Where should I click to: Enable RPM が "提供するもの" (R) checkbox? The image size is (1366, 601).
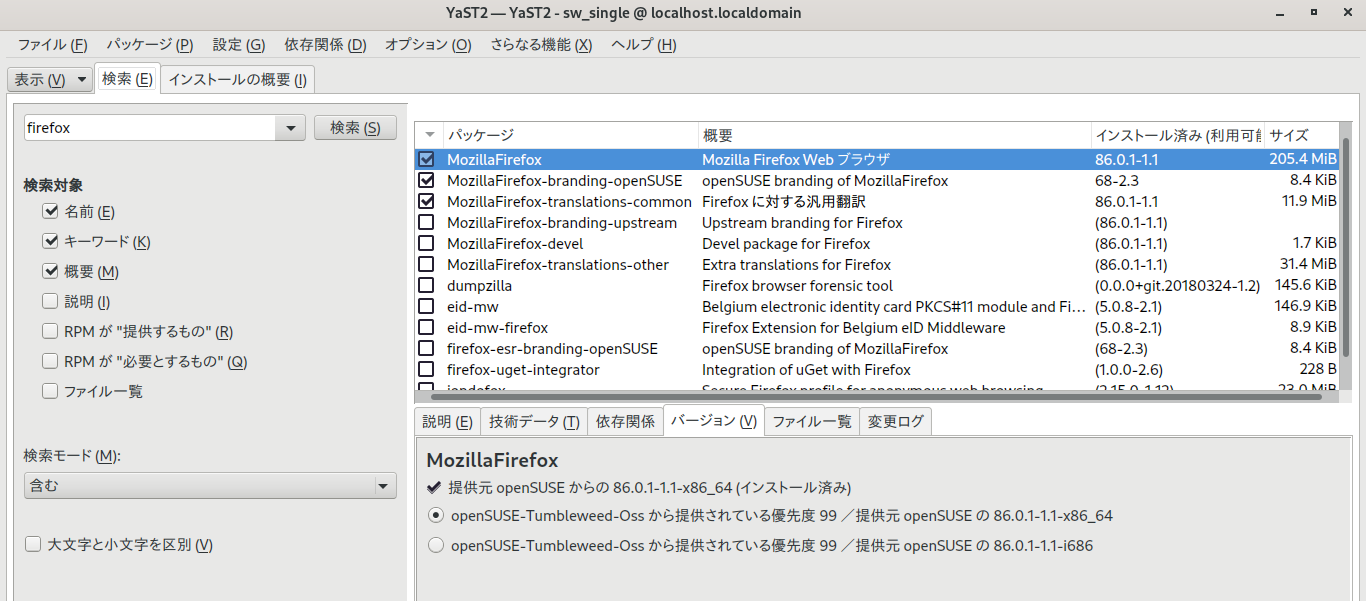[50, 332]
